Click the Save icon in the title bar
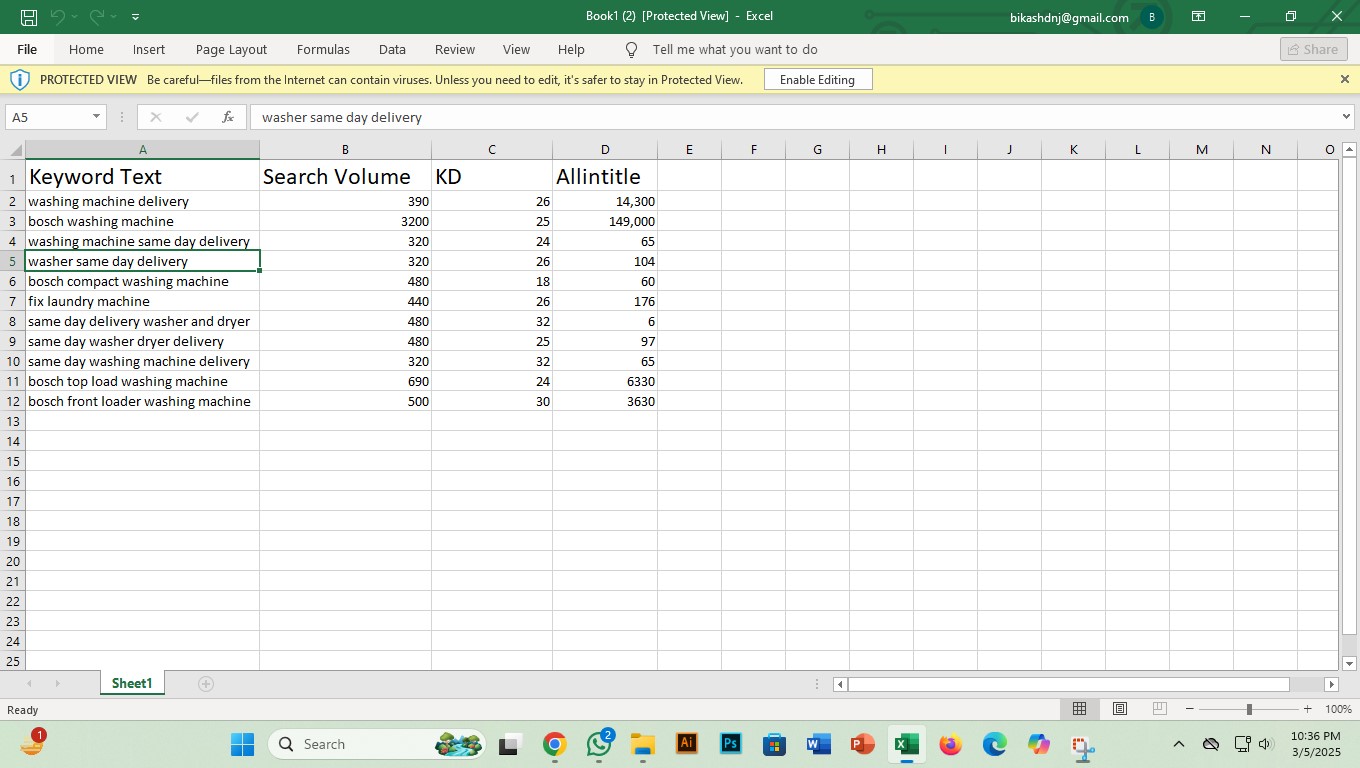Screen dimensions: 1360x768 coord(29,17)
